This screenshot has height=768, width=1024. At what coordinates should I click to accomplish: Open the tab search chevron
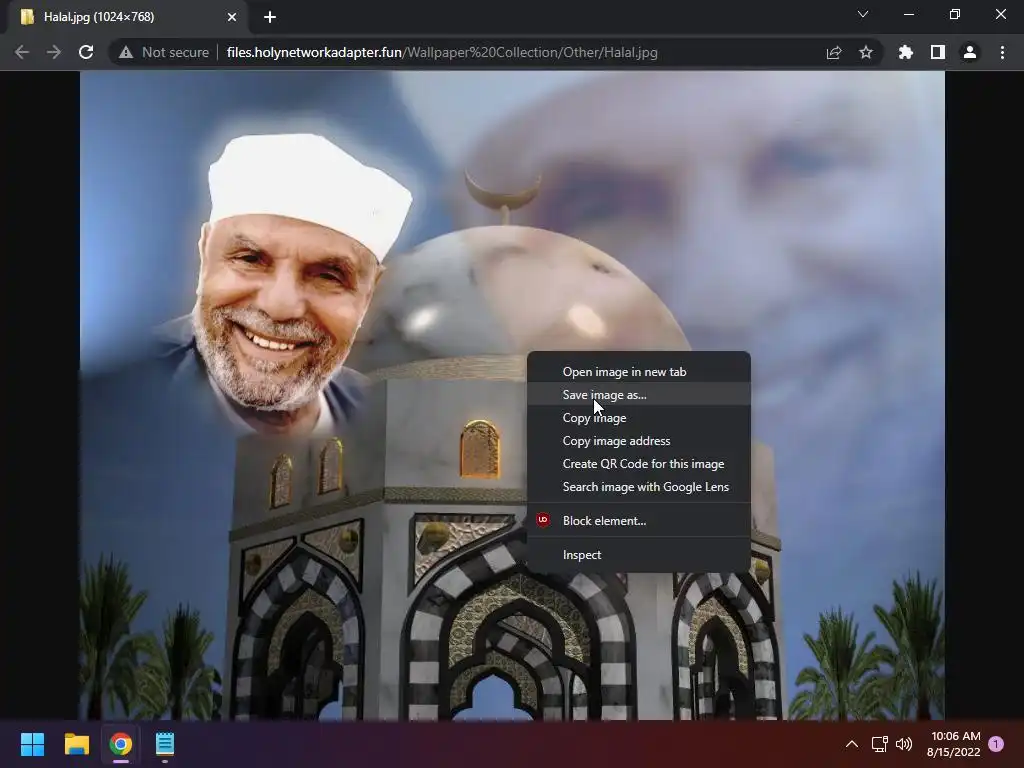coord(863,14)
